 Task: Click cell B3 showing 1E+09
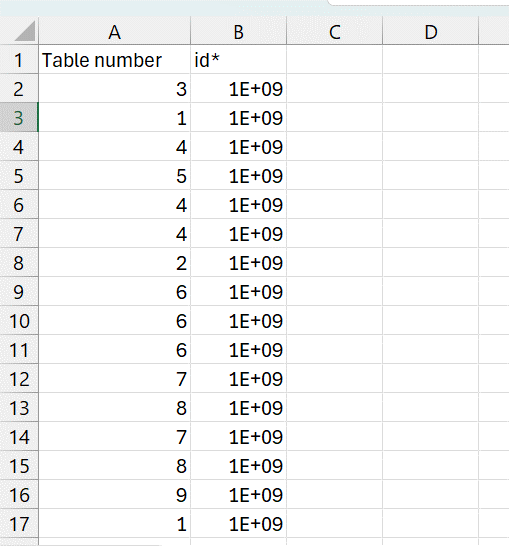click(x=238, y=118)
